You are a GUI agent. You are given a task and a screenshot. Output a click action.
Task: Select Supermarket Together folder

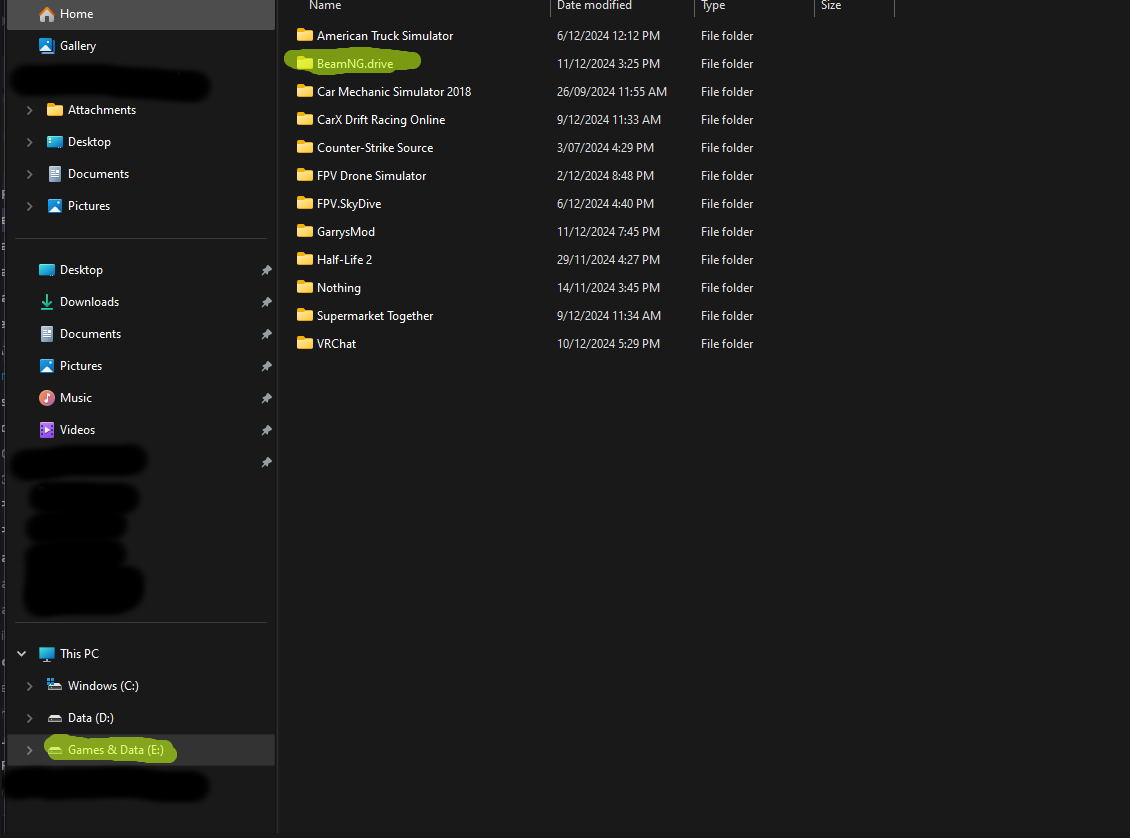click(375, 316)
